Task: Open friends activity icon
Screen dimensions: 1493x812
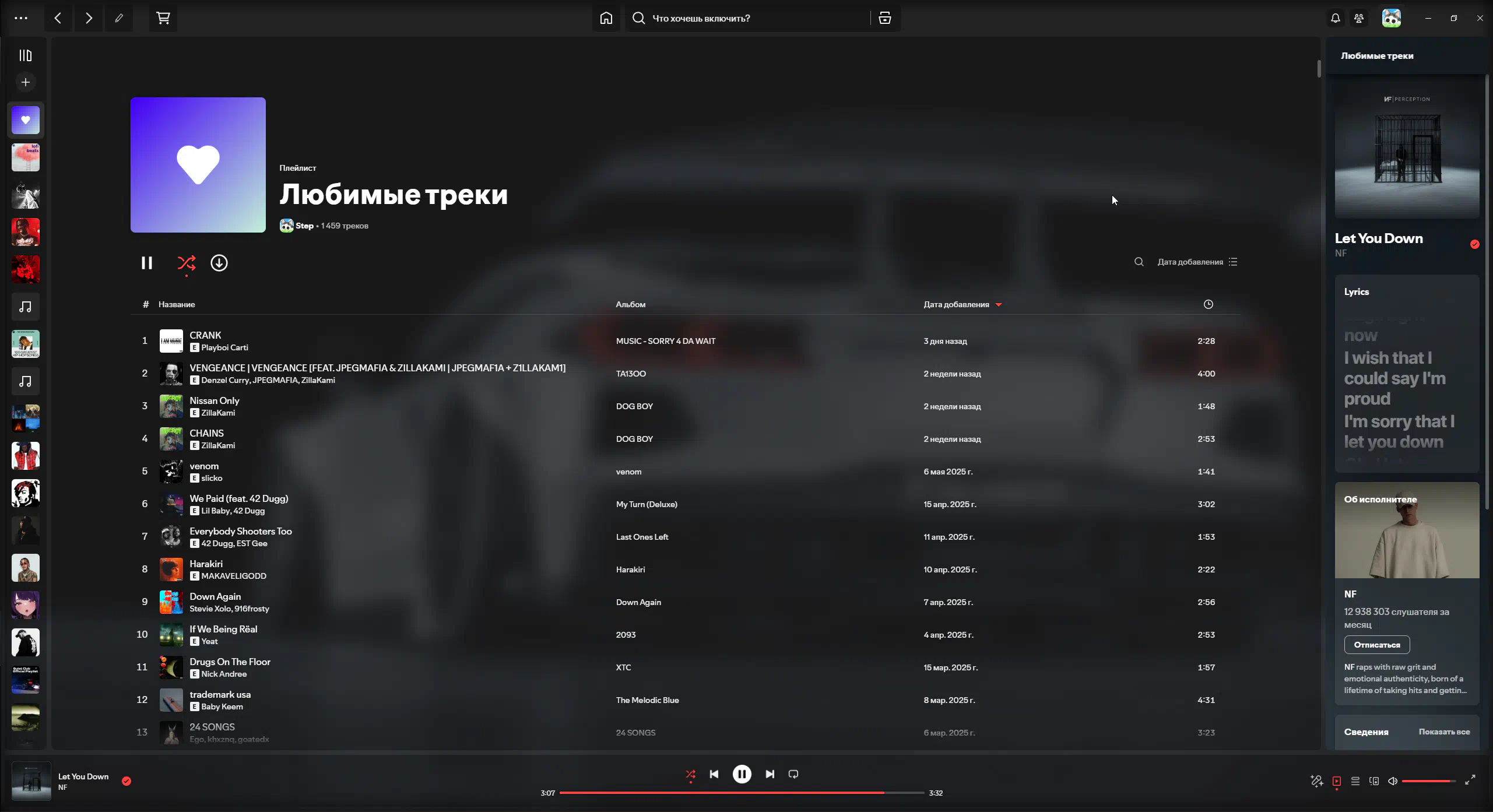Action: [x=1359, y=18]
